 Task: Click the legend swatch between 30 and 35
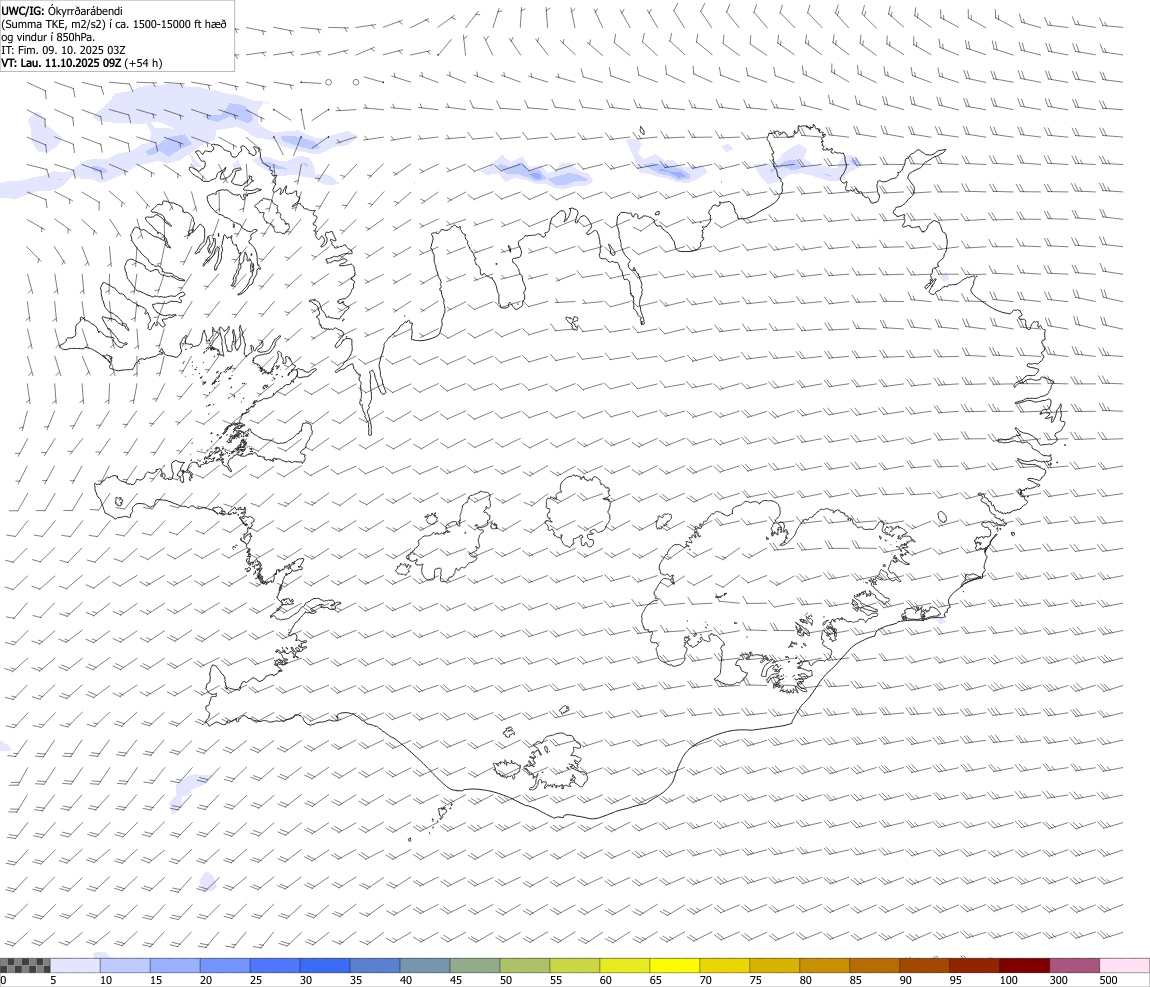click(x=325, y=966)
